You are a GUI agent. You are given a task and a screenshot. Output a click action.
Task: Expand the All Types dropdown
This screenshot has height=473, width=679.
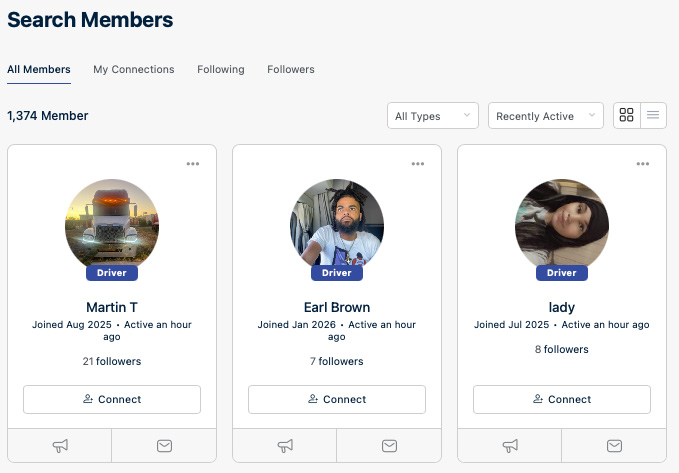[x=433, y=116]
